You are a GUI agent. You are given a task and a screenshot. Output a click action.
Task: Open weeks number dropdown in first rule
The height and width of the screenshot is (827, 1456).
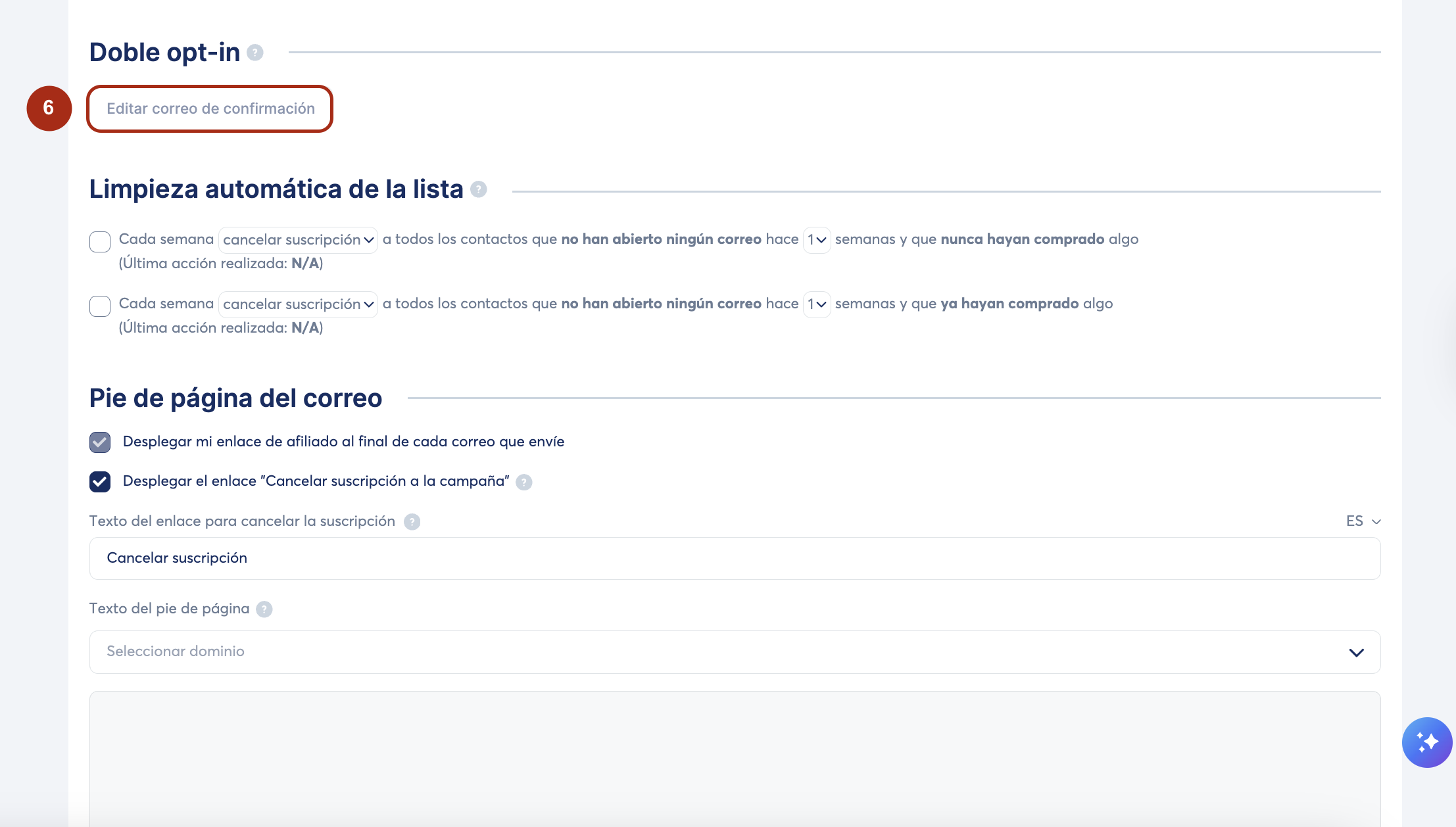coord(817,240)
